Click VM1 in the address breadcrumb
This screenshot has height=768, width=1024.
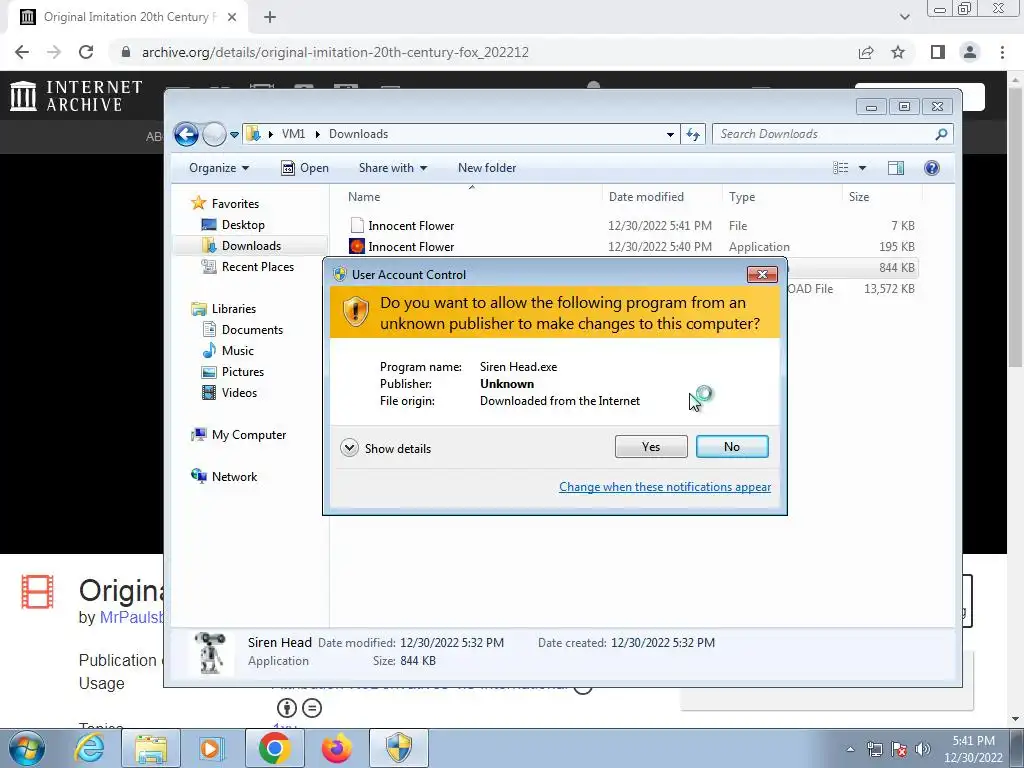[293, 134]
